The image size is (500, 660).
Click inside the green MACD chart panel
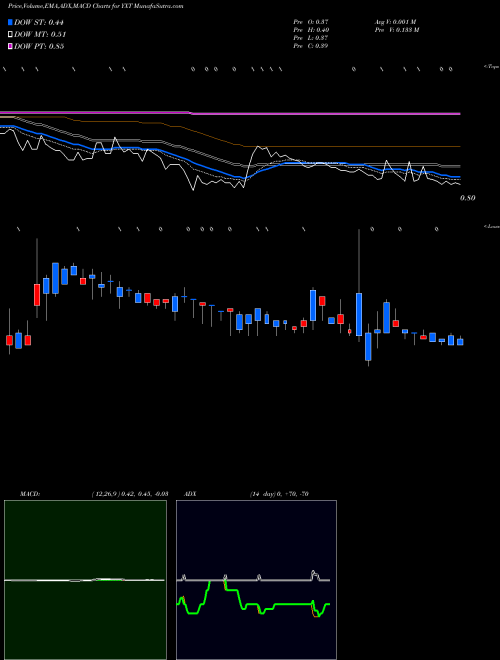pyautogui.click(x=85, y=580)
